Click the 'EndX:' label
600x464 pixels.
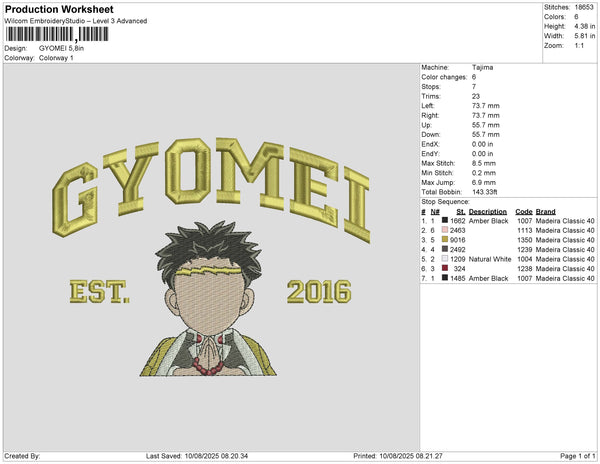[430, 144]
